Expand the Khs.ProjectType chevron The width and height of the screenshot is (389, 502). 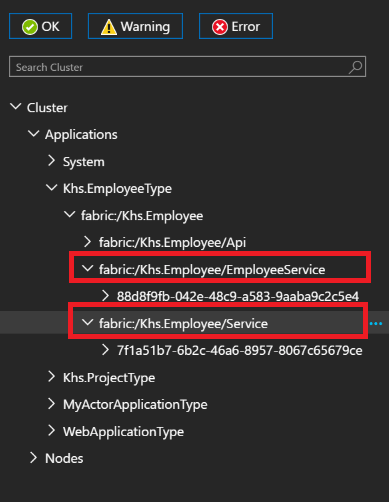click(51, 377)
